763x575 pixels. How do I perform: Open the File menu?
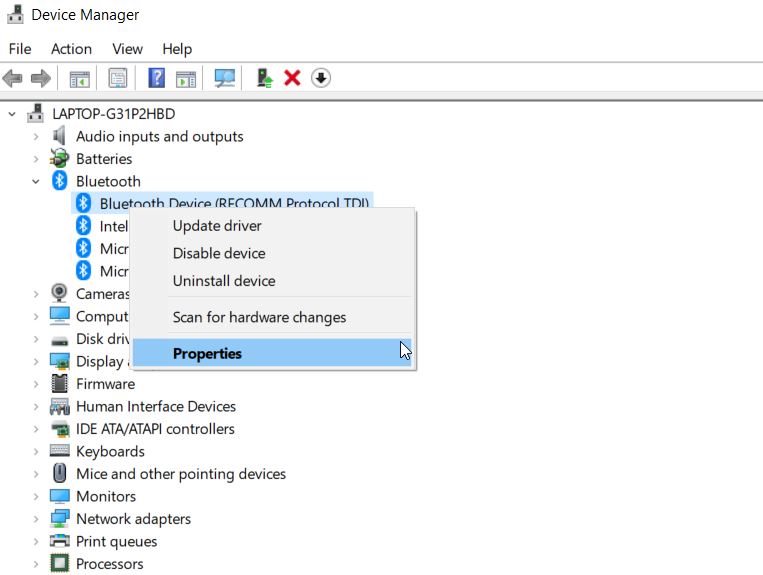[x=20, y=49]
